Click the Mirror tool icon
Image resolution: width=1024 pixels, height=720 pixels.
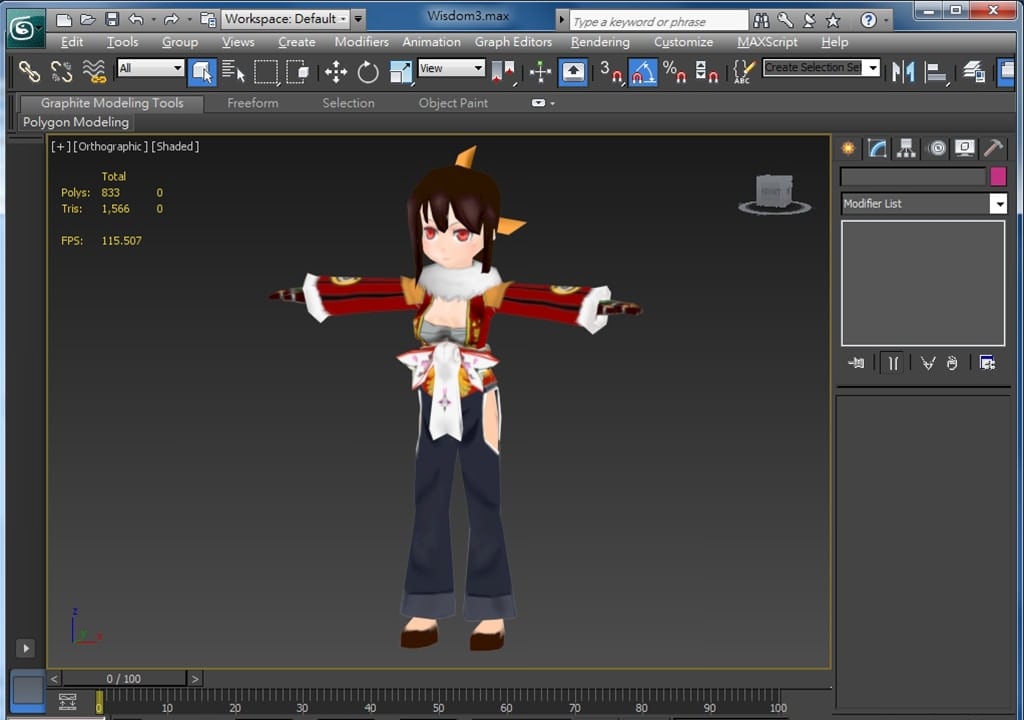[903, 71]
